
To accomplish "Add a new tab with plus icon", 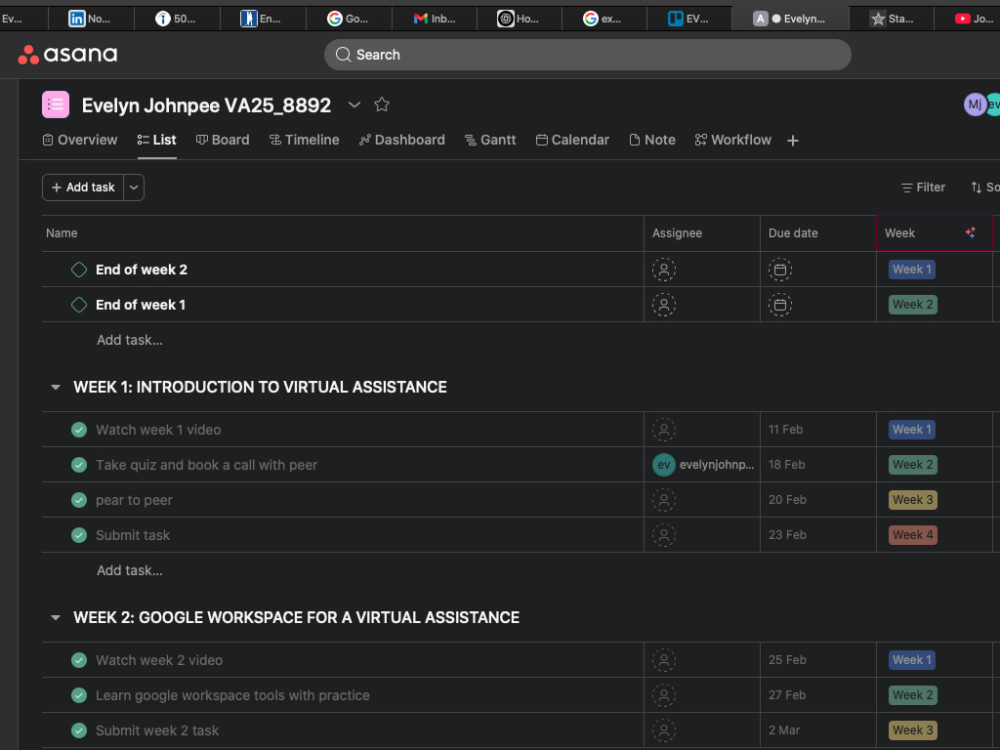I will point(793,140).
